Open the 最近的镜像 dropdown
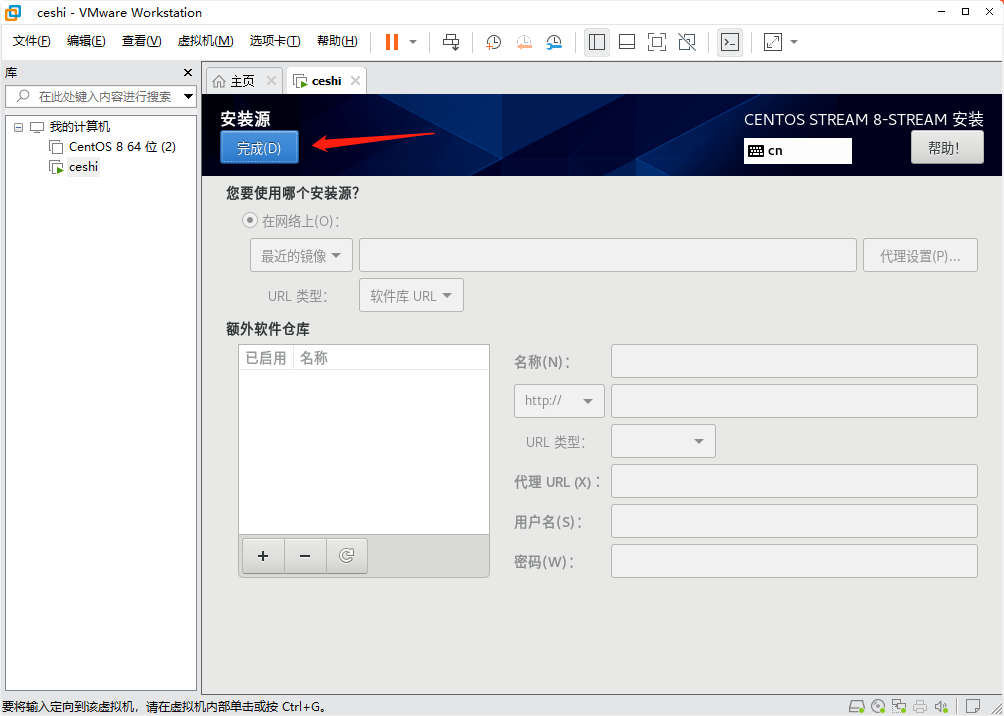The width and height of the screenshot is (1004, 716). (x=301, y=256)
